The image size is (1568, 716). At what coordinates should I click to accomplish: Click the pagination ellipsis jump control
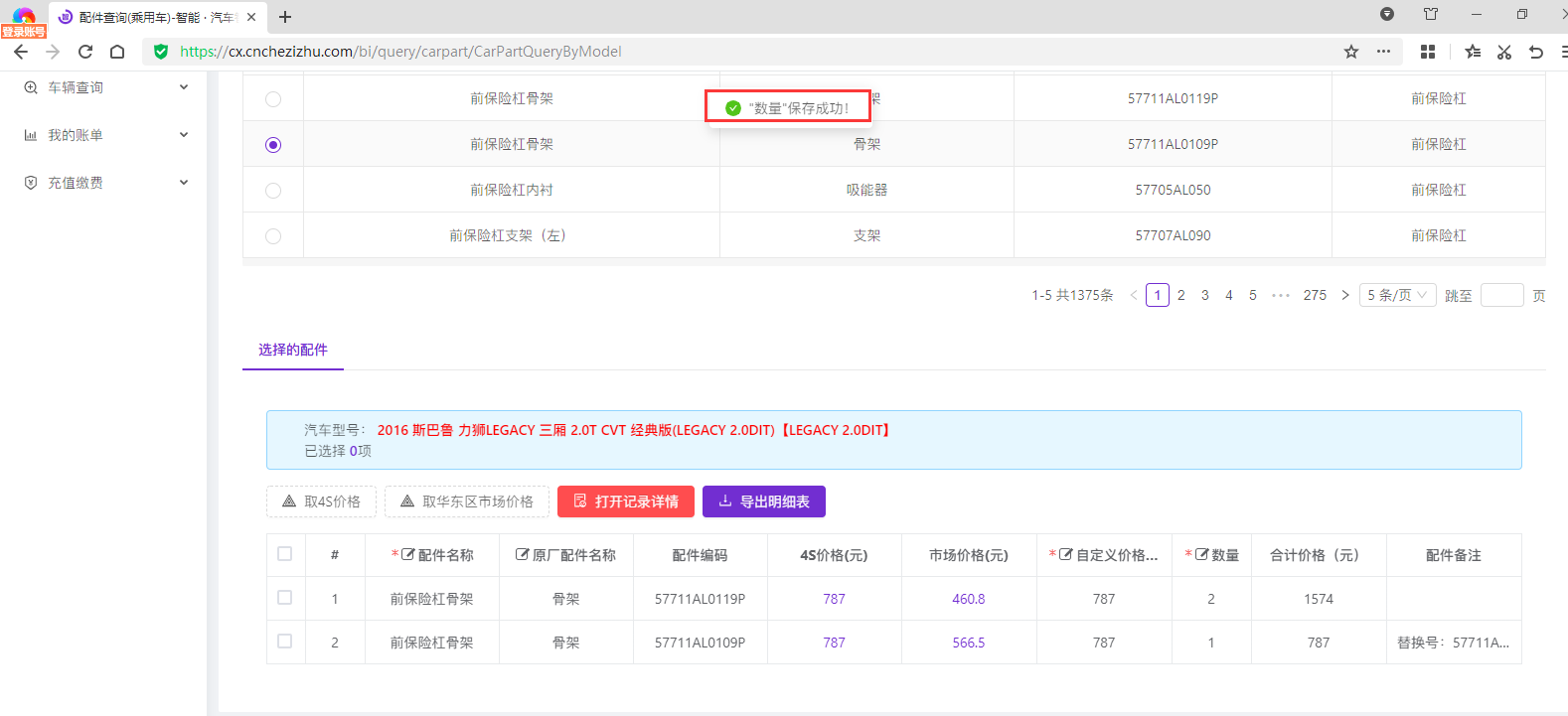pyautogui.click(x=1281, y=295)
